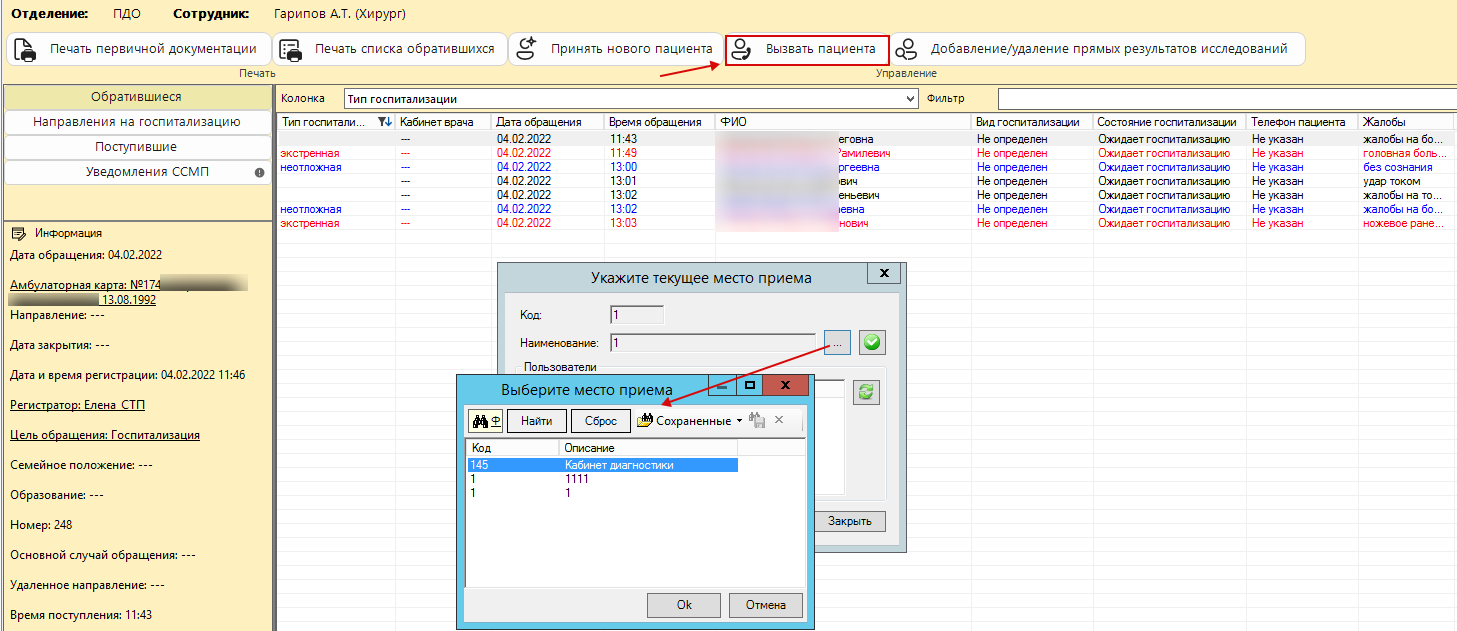This screenshot has width=1457, height=631.
Task: Click Телефон пациента column header
Action: (x=1303, y=122)
